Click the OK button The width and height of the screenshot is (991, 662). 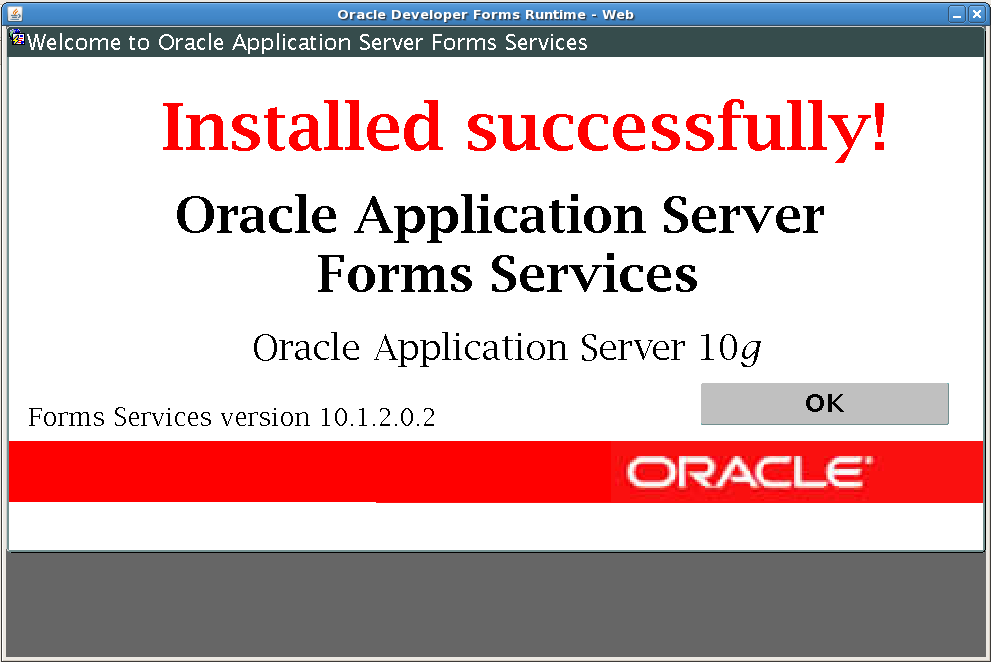824,403
